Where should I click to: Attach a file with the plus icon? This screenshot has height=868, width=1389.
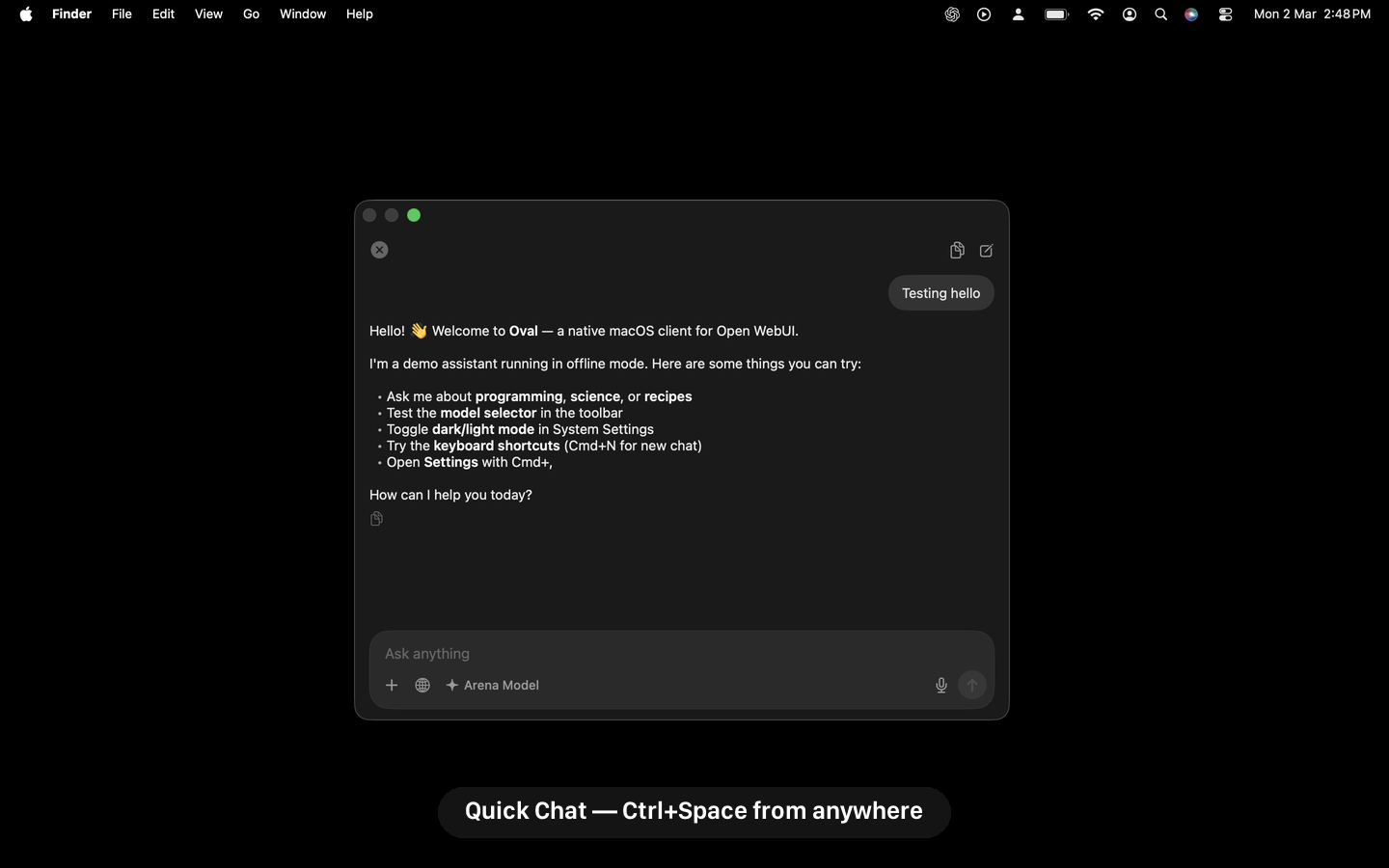(392, 686)
